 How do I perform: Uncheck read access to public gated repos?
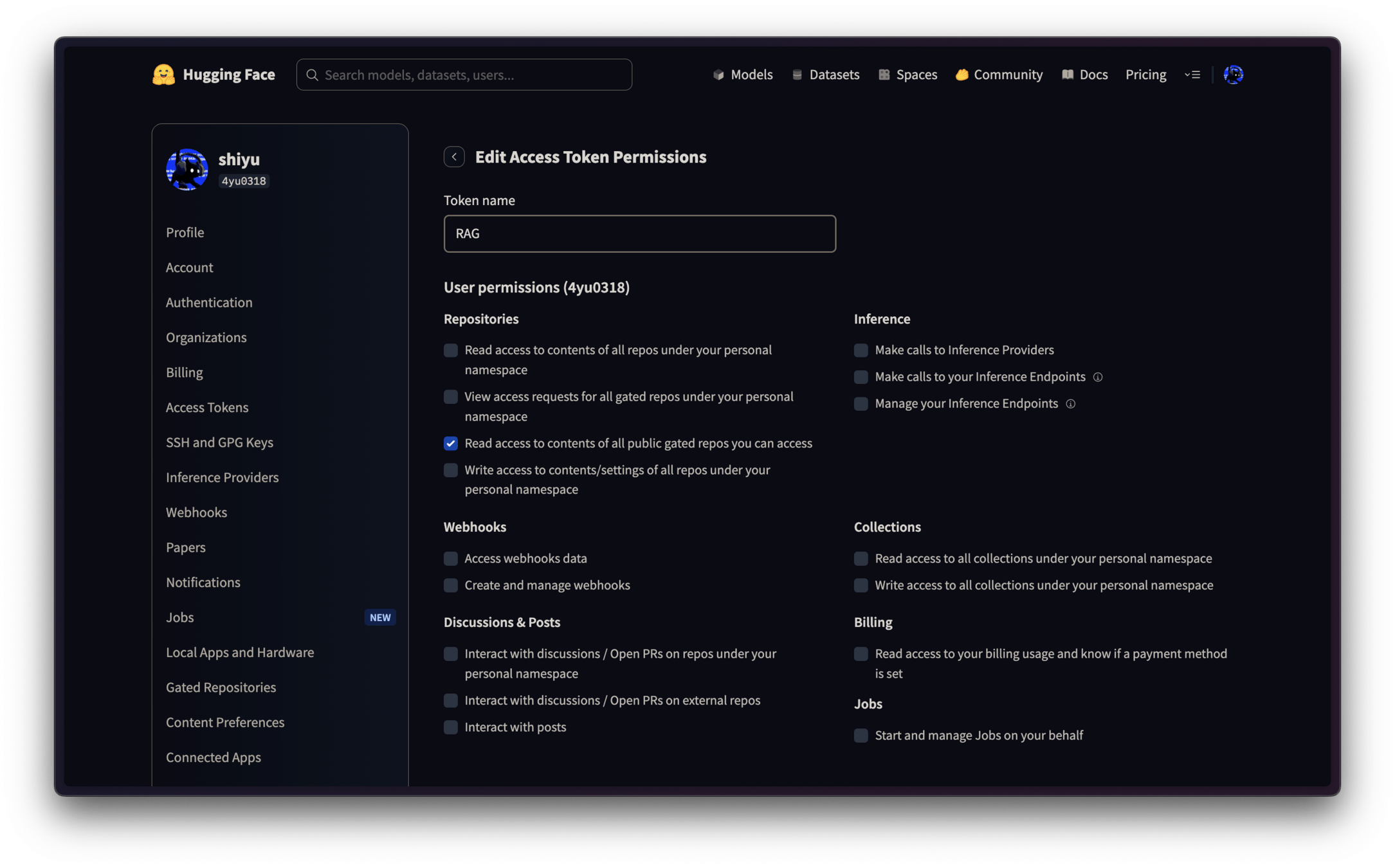[x=451, y=444]
